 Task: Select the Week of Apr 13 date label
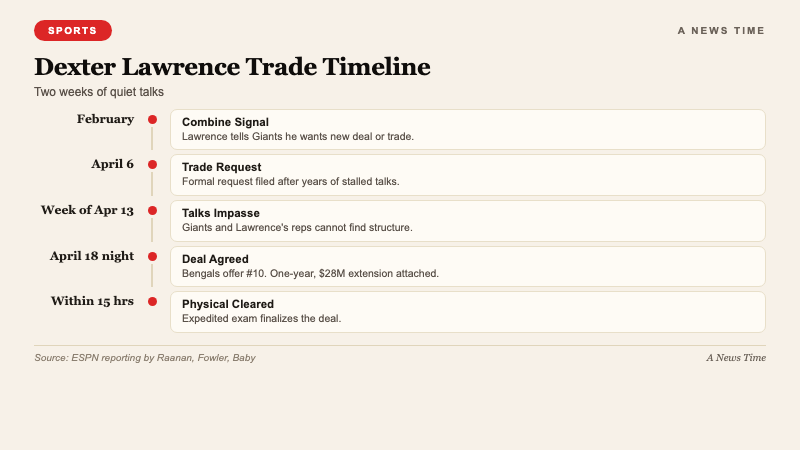point(87,210)
